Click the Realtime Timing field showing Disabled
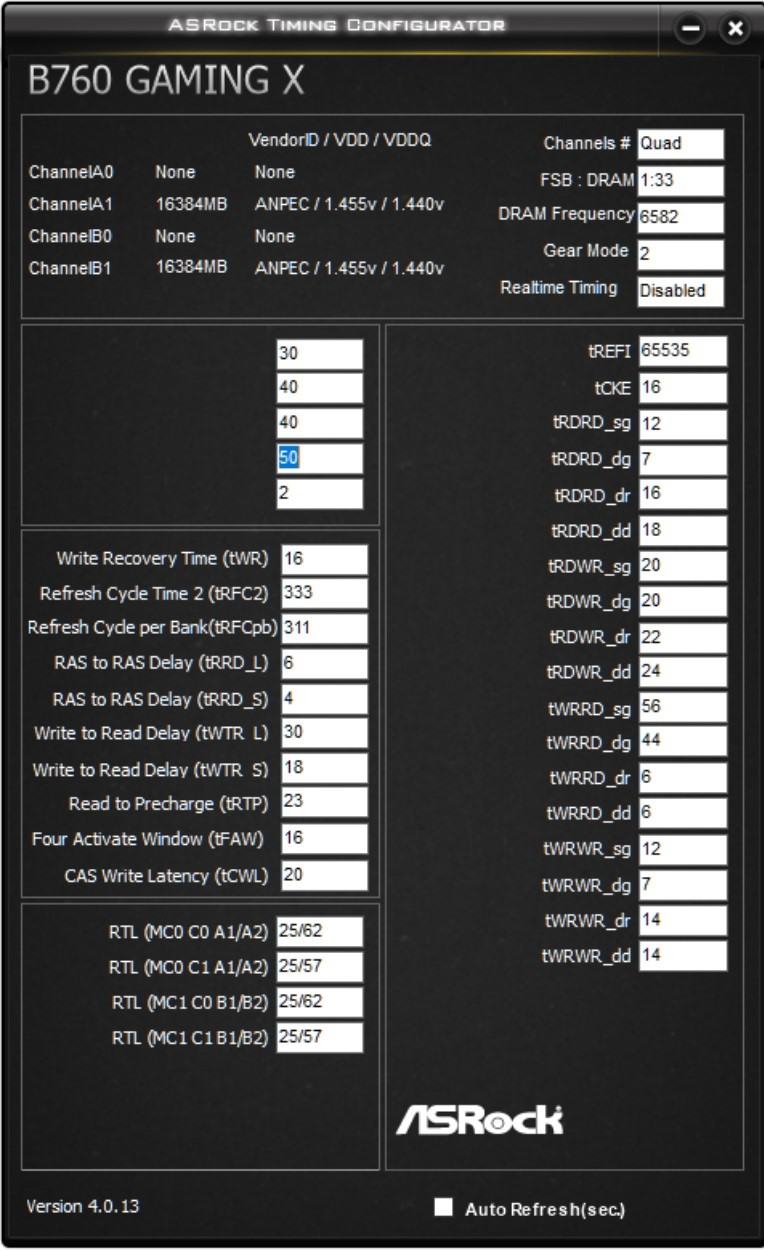The width and height of the screenshot is (764, 1251). pos(680,291)
